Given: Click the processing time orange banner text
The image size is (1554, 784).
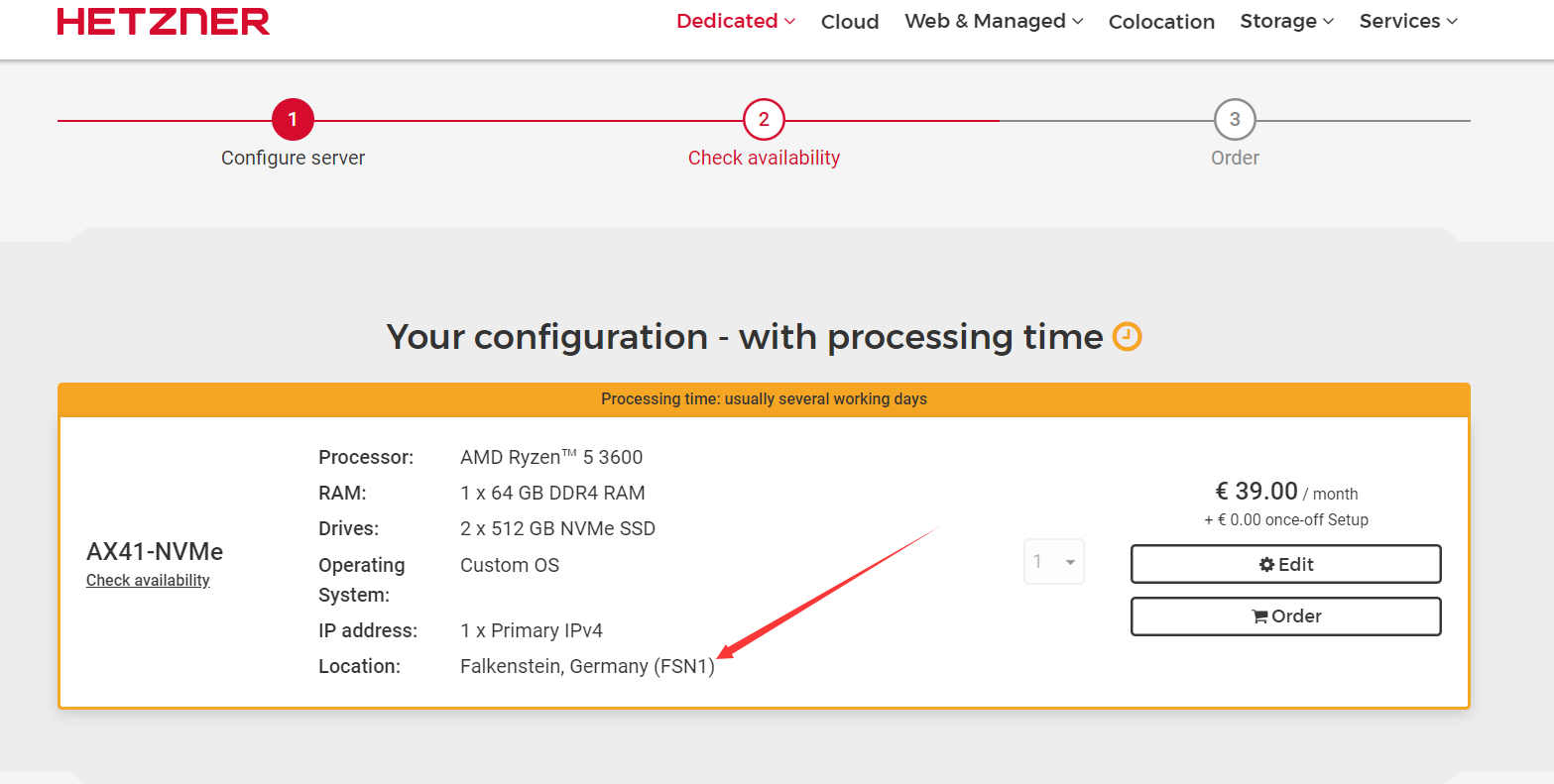Looking at the screenshot, I should click(x=764, y=399).
